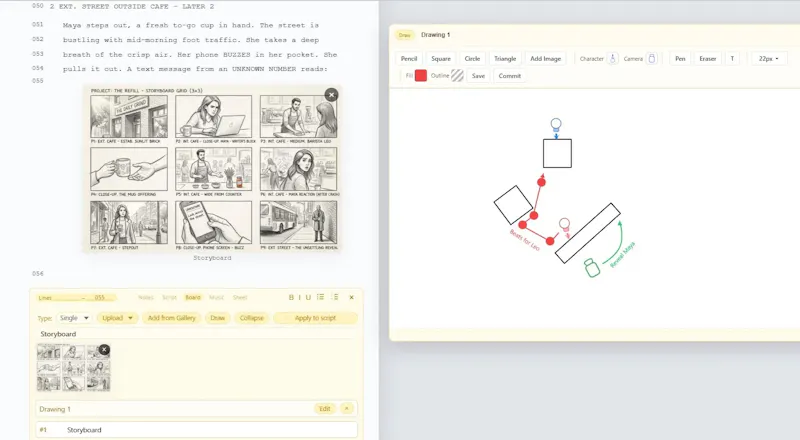The width and height of the screenshot is (800, 440).
Task: Click the Storyboard caption under image
Action: click(x=212, y=258)
